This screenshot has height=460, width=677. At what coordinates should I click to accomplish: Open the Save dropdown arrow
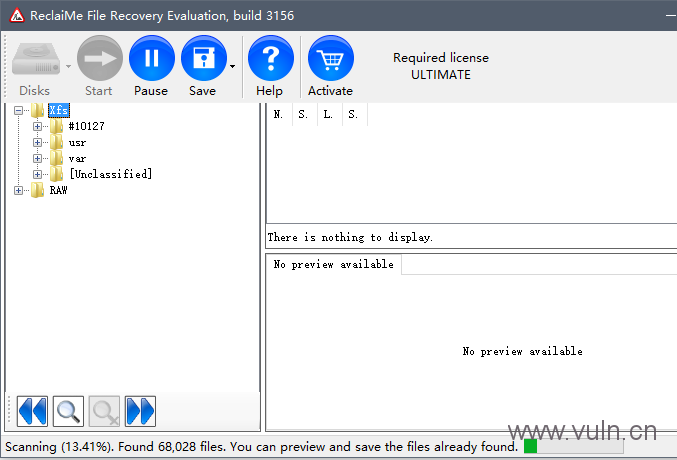pos(233,67)
